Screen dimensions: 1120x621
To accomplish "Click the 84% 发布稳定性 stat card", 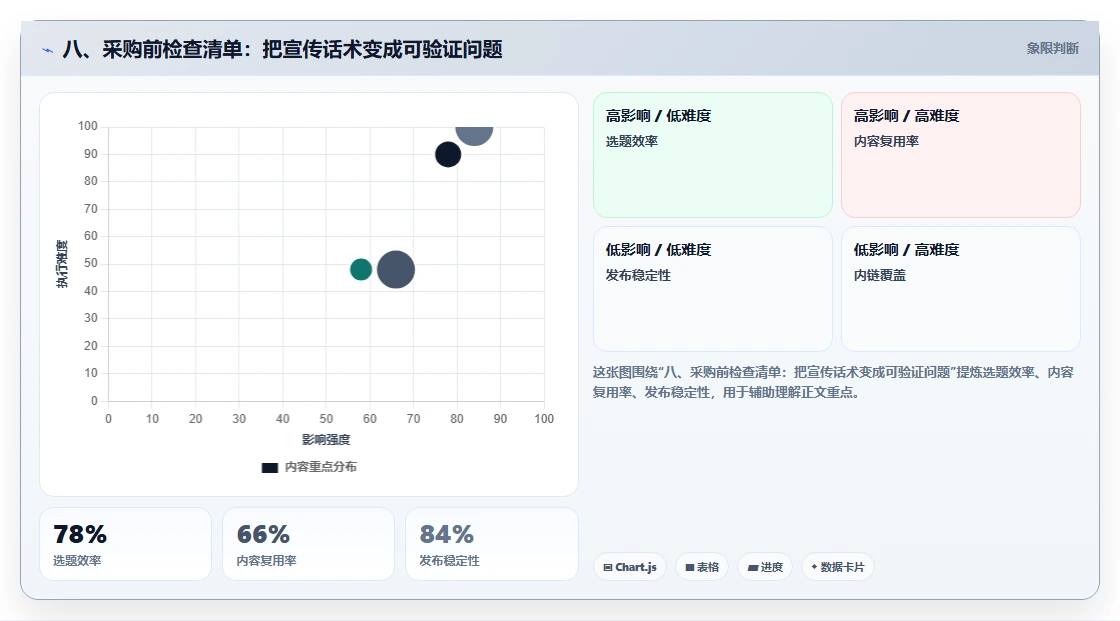I will point(491,544).
